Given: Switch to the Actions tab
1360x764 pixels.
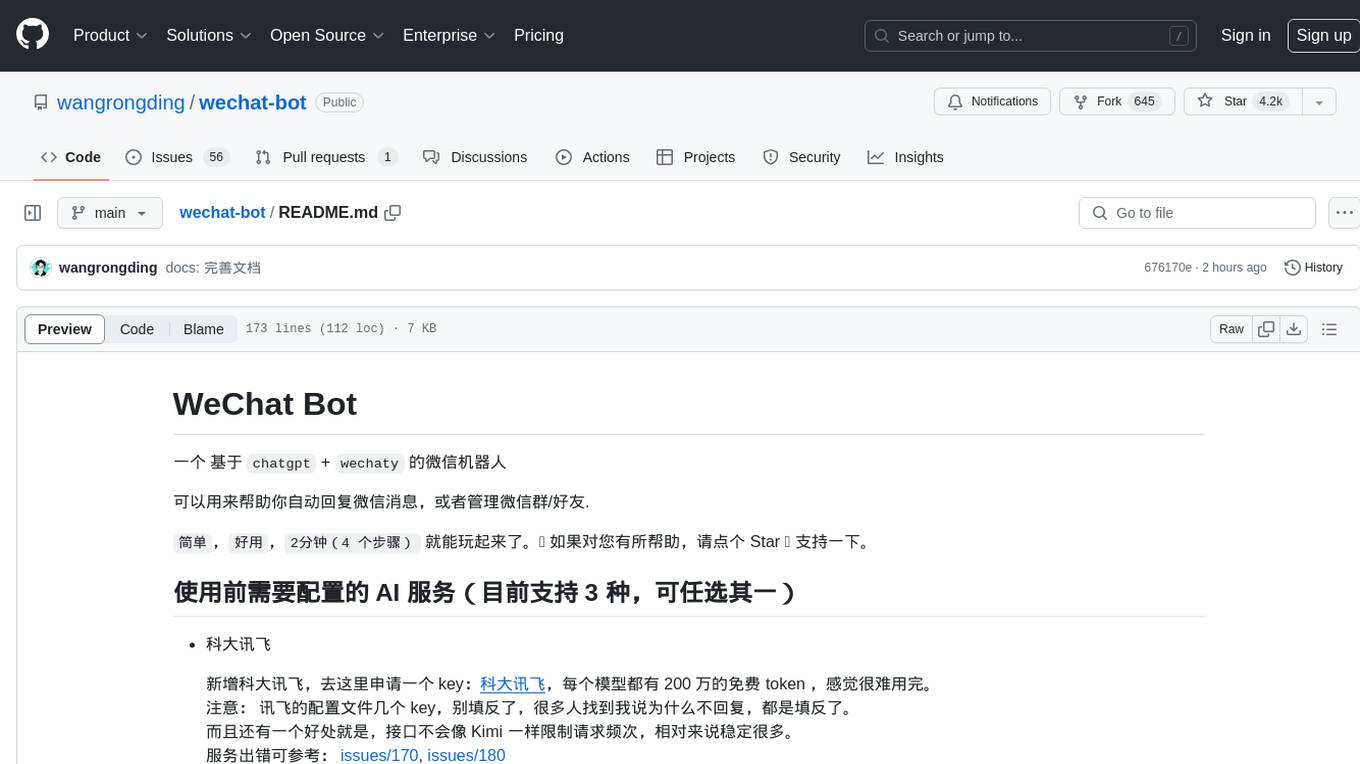Looking at the screenshot, I should pos(592,157).
